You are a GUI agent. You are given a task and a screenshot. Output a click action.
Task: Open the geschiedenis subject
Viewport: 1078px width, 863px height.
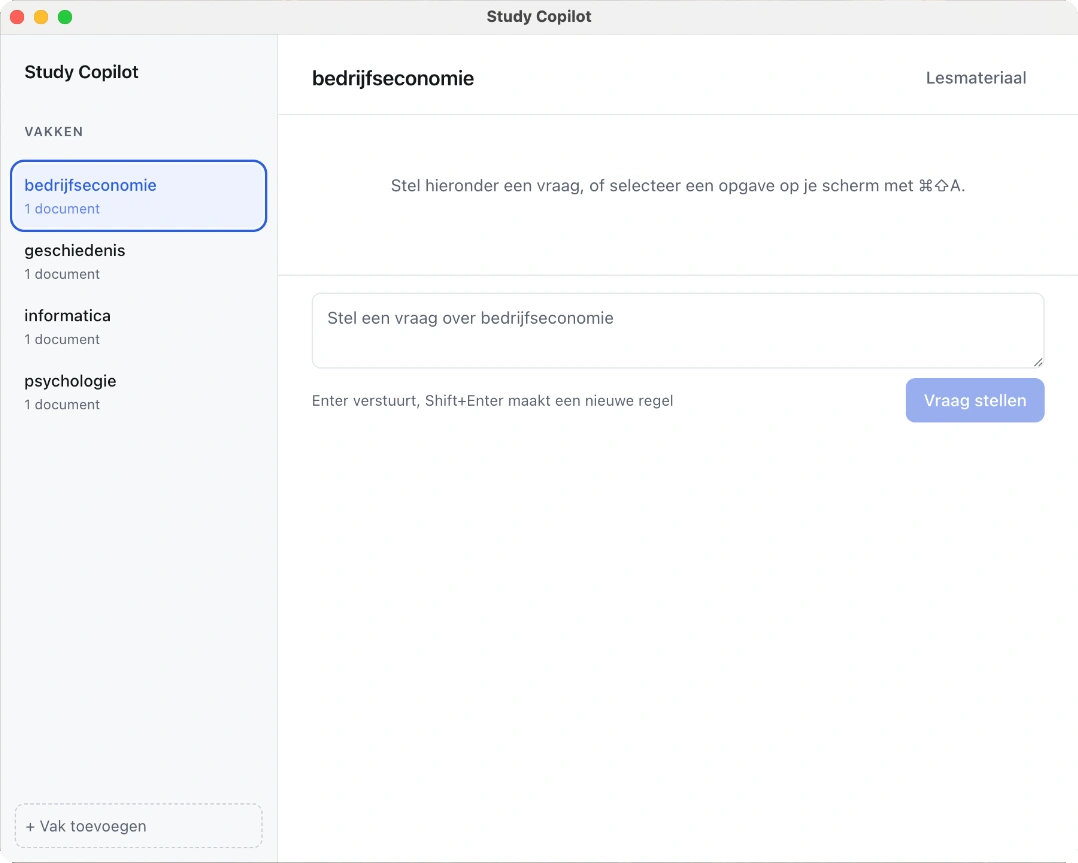[138, 261]
